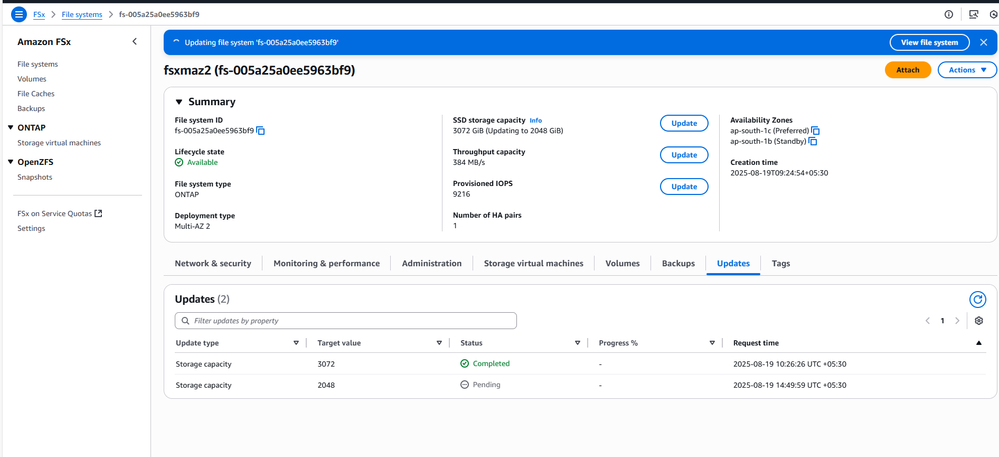The height and width of the screenshot is (457, 999).
Task: Copy the standby availability zone ap-south-1b
Action: tap(813, 142)
